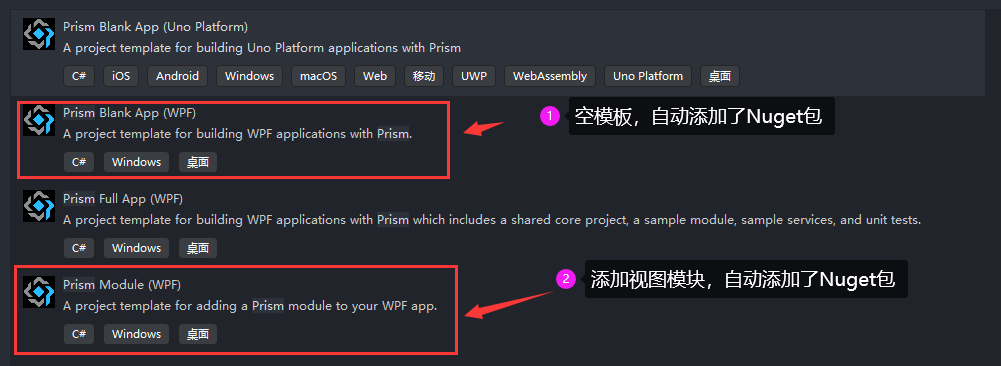Click the Prism Full App (WPF) icon
The height and width of the screenshot is (366, 1001).
click(x=39, y=206)
